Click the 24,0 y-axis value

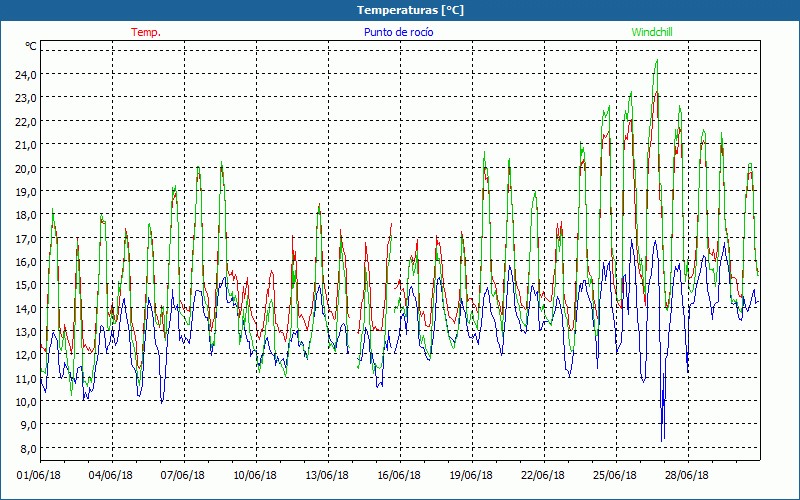[x=26, y=74]
